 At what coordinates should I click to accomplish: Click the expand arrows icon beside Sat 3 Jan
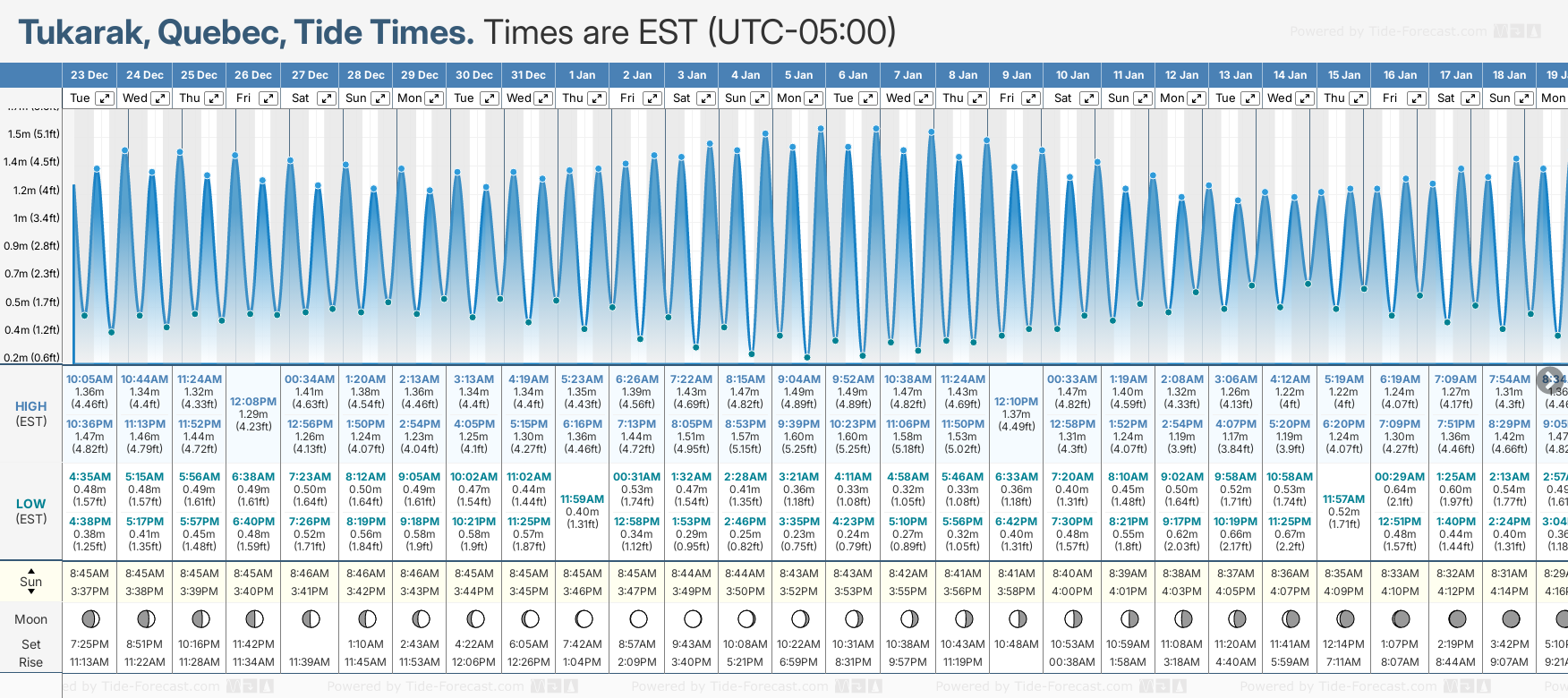[x=705, y=98]
